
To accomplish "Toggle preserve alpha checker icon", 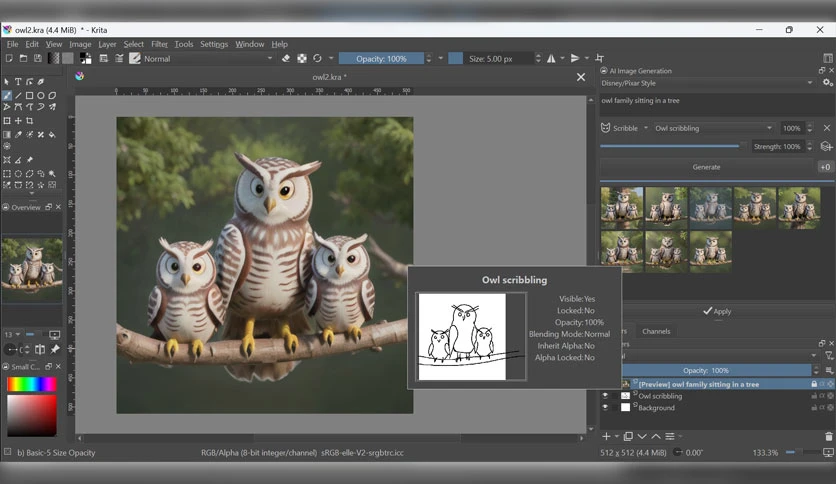I will (x=302, y=58).
